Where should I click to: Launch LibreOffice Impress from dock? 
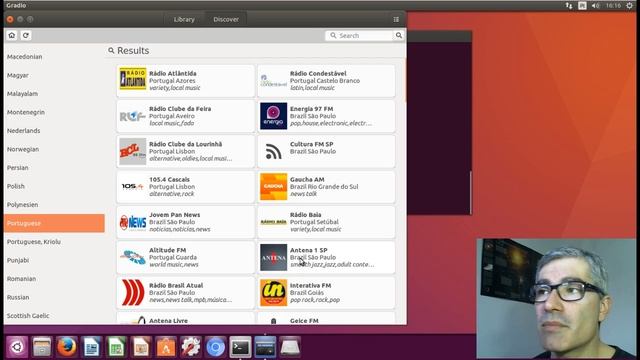[141, 347]
